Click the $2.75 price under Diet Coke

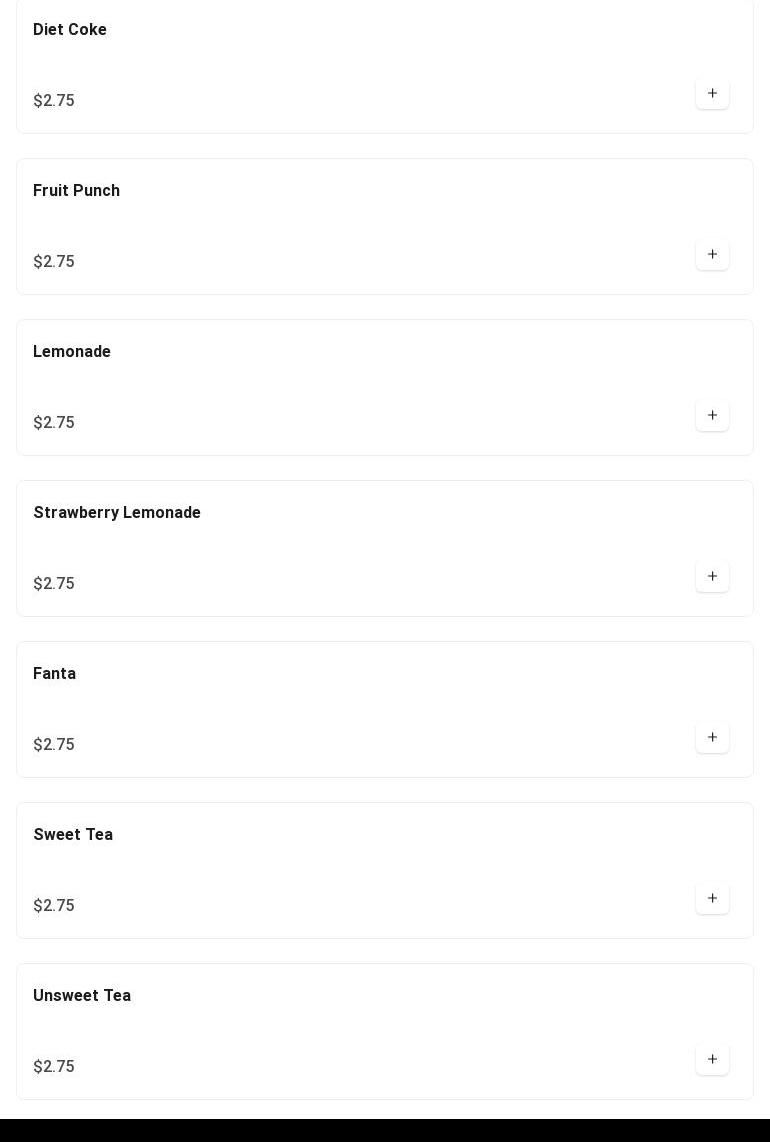point(54,101)
